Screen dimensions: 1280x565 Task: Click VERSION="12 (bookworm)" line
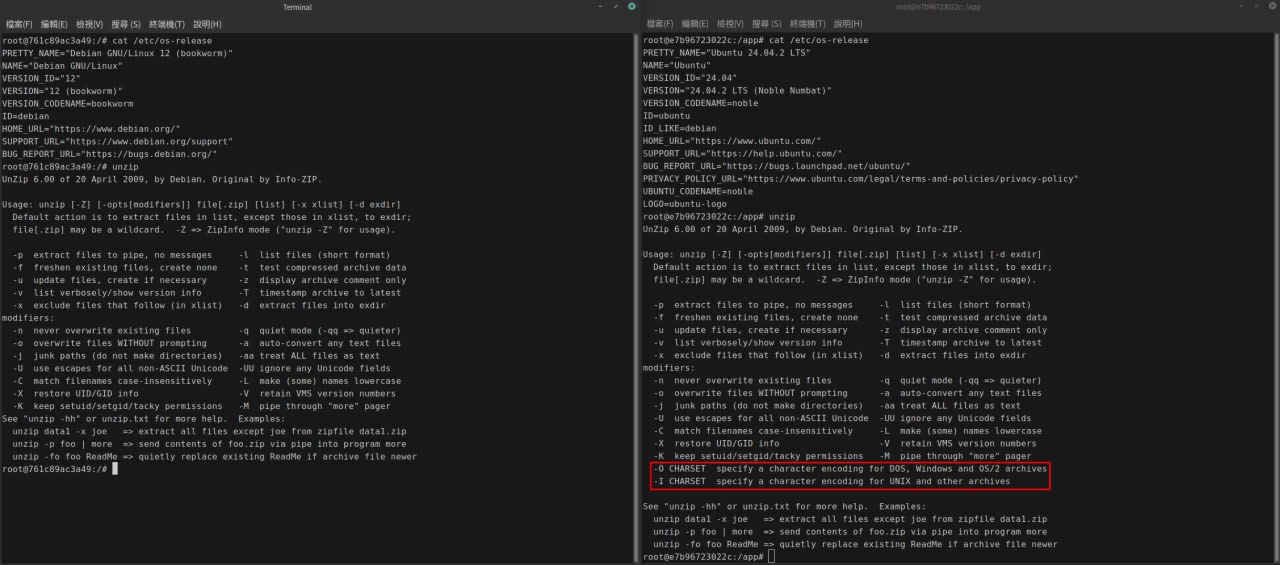pyautogui.click(x=62, y=91)
